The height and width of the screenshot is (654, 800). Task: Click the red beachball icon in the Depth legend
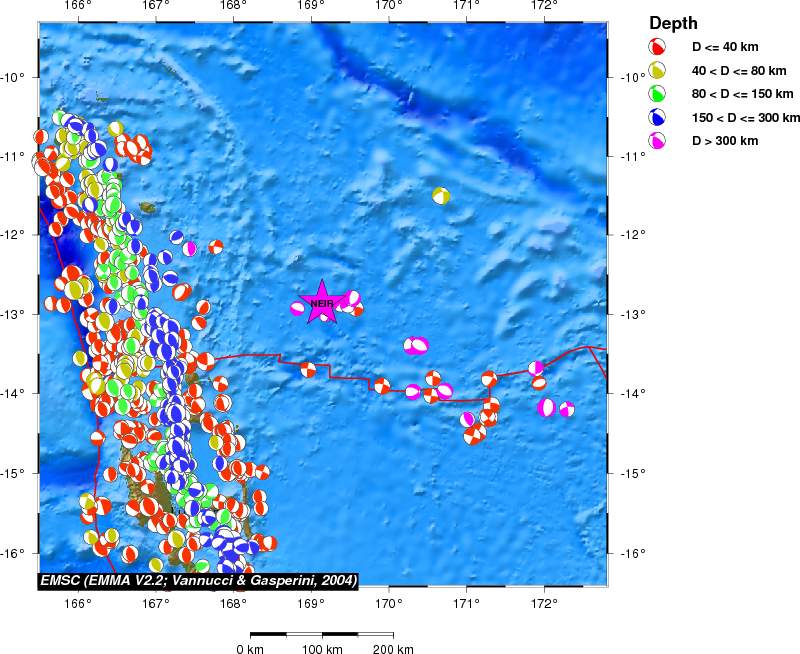(x=657, y=47)
